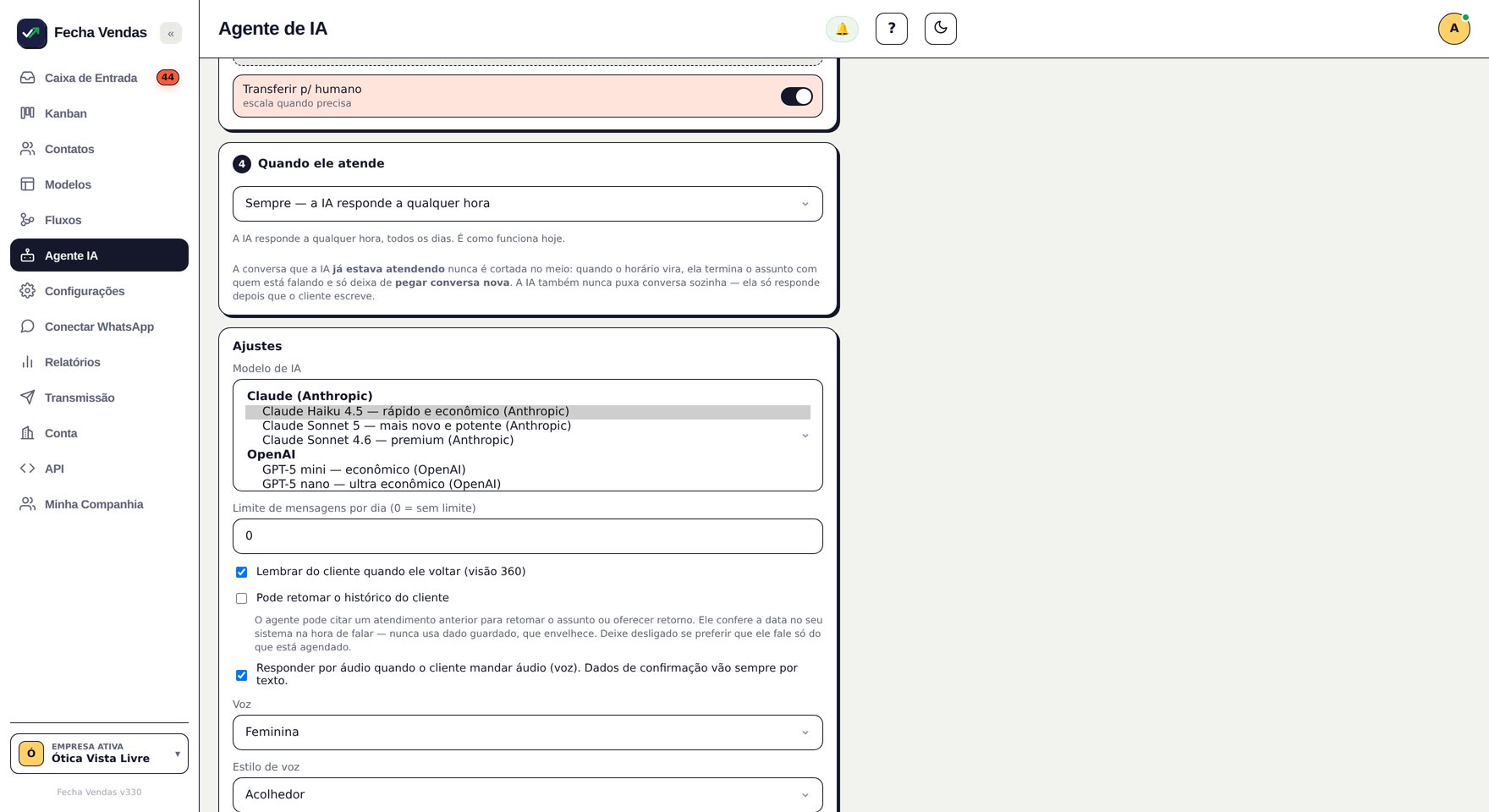
Task: Click the 'Quando ele atende' section heading
Action: tap(321, 164)
